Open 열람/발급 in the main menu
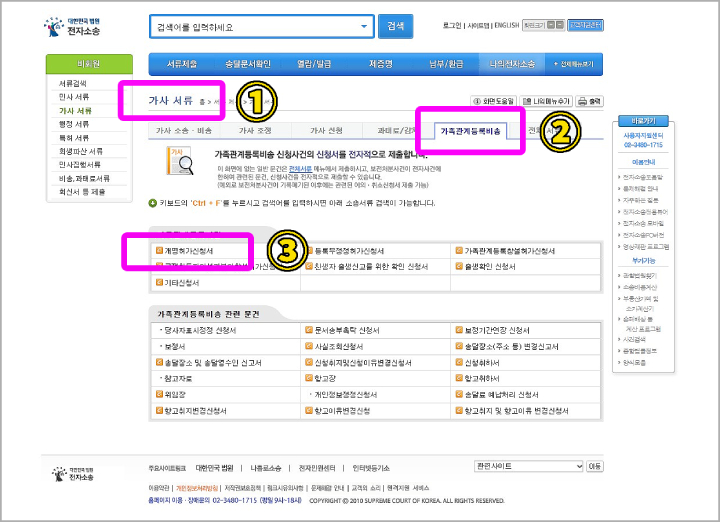 click(x=314, y=64)
